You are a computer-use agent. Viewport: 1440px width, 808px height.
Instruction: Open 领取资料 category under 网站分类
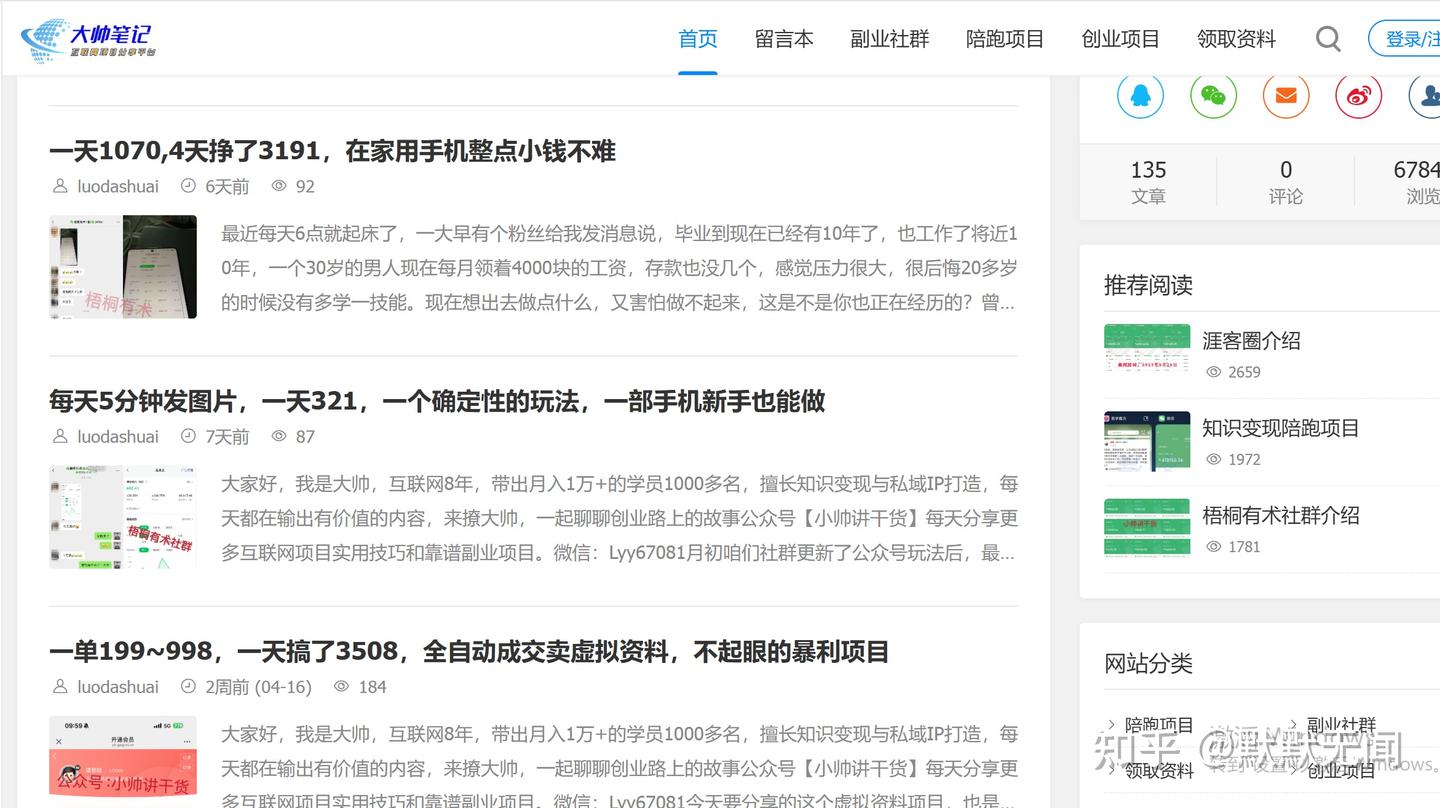pos(1159,771)
